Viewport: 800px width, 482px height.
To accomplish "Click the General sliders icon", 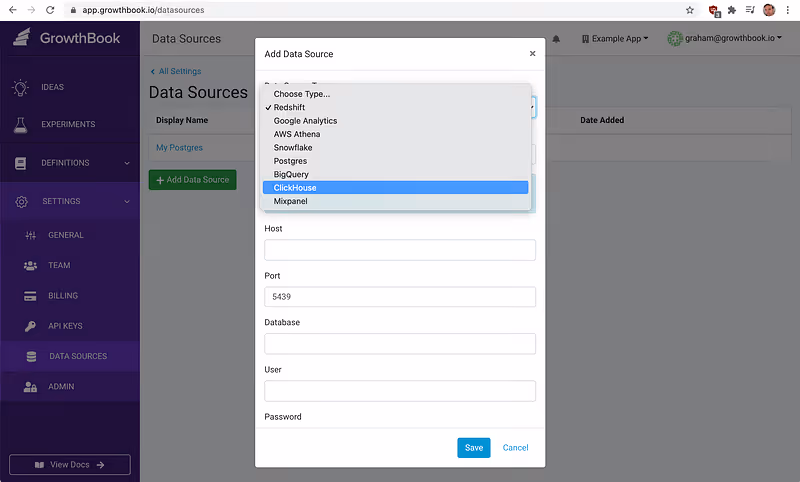I will point(31,235).
